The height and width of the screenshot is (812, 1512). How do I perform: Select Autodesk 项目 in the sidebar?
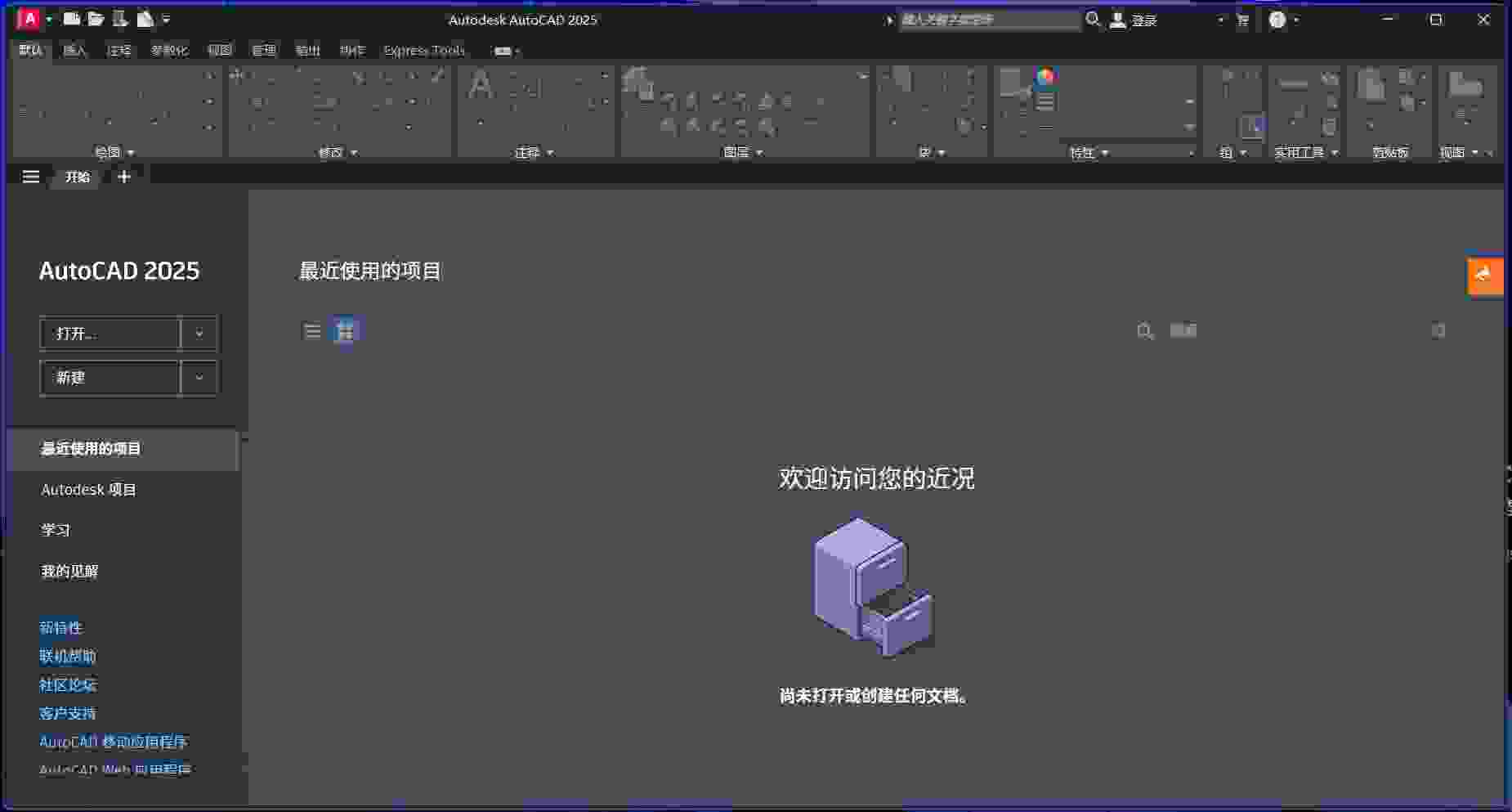pos(88,490)
